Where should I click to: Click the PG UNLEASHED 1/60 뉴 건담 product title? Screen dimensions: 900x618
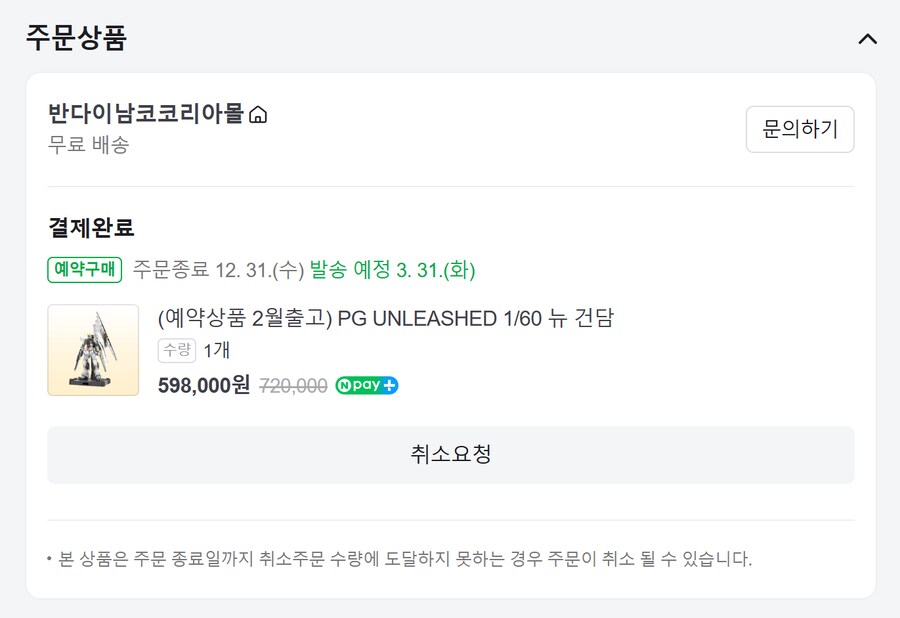click(x=385, y=320)
